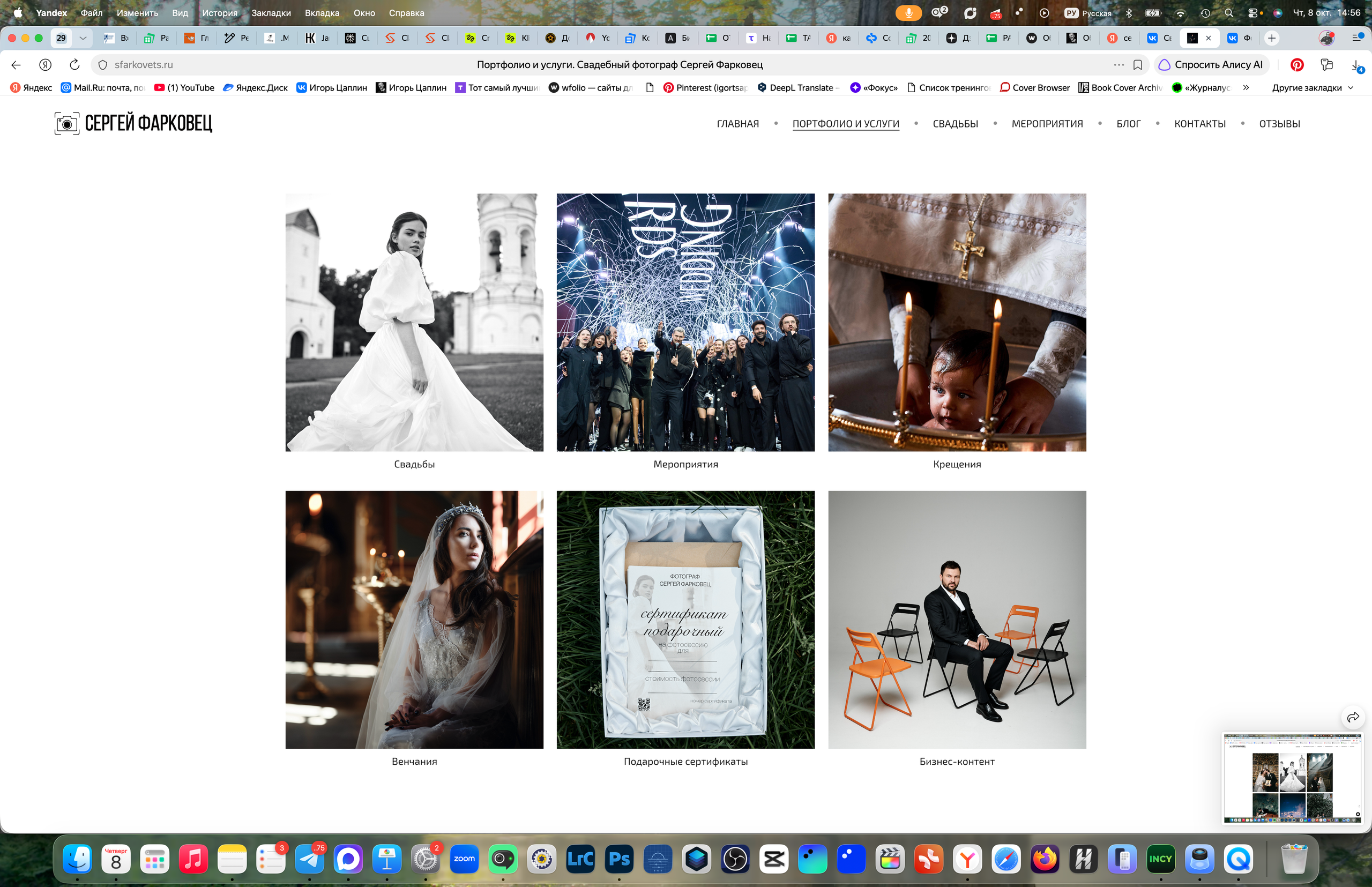Open the Pinterest extension icon
Screen dimensions: 1372x887
1296,64
